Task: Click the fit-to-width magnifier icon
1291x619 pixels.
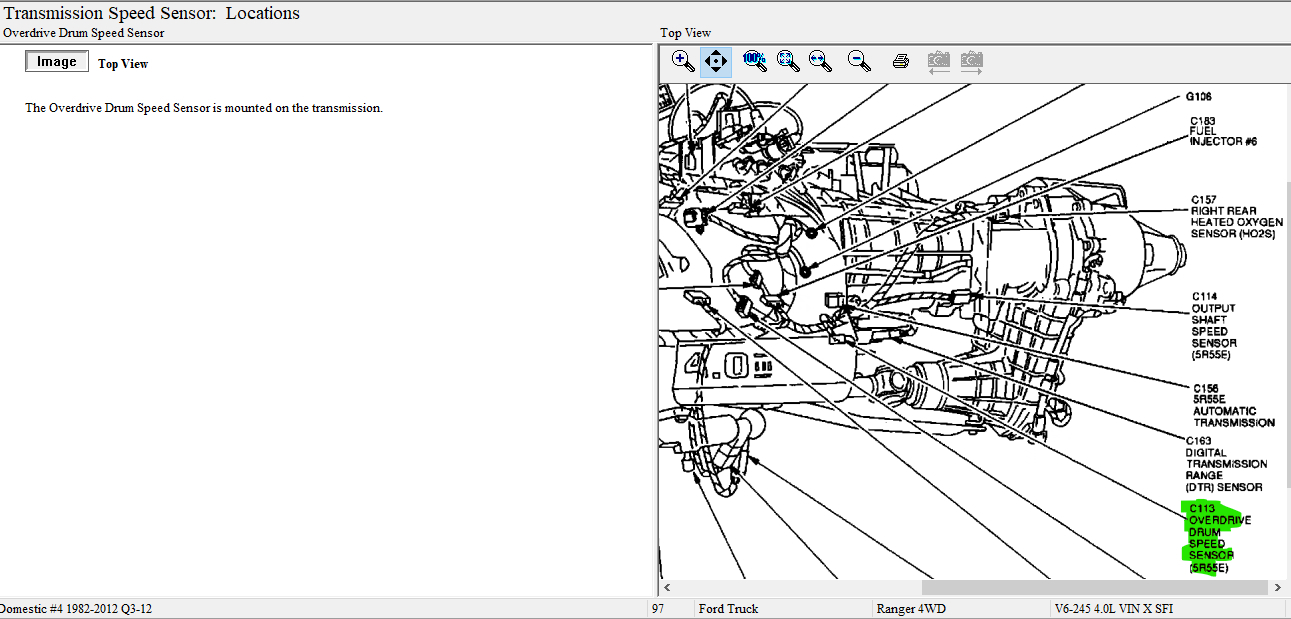Action: (821, 61)
